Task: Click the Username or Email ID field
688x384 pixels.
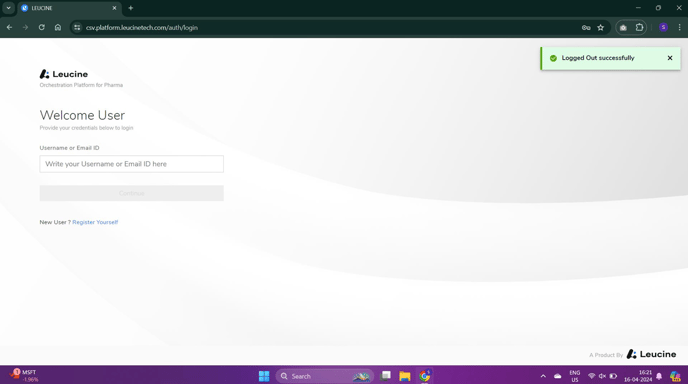Action: [132, 164]
